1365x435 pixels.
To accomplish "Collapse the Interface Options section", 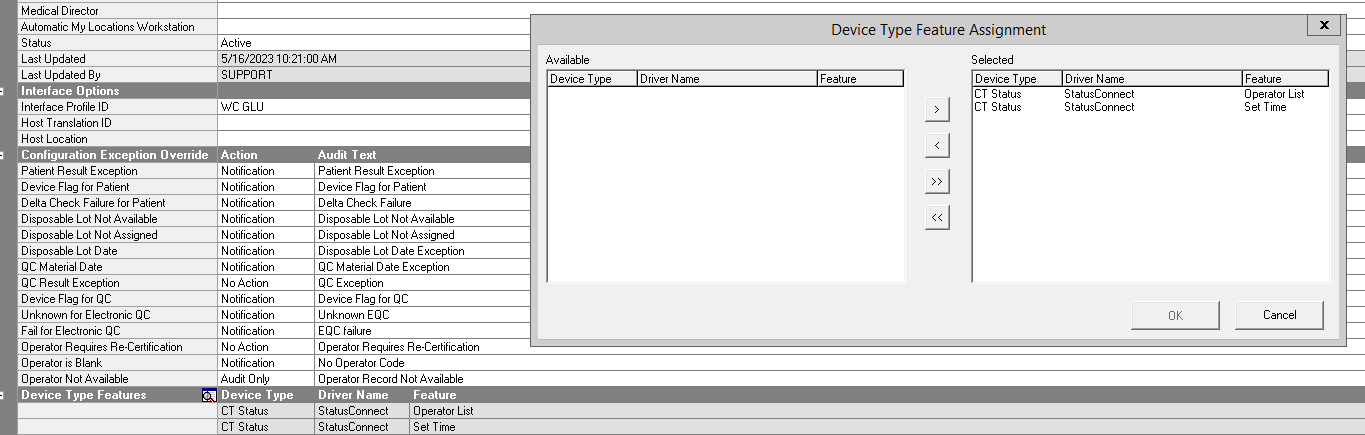I will click(x=8, y=91).
